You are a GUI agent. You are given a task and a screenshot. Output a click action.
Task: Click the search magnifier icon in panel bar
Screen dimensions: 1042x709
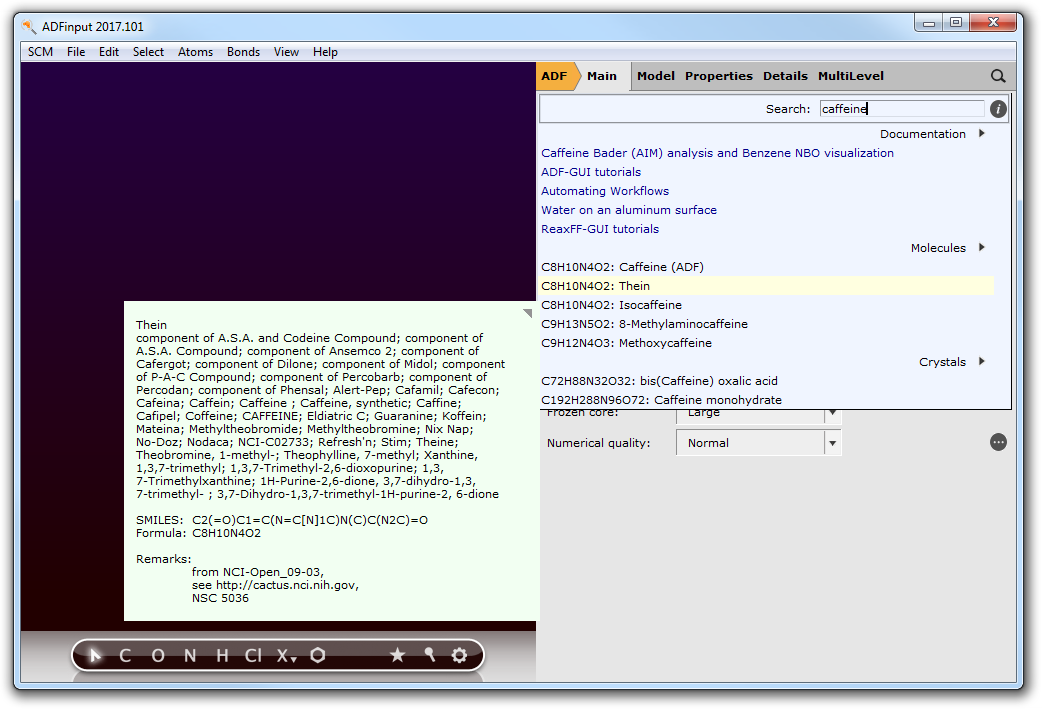tap(997, 76)
